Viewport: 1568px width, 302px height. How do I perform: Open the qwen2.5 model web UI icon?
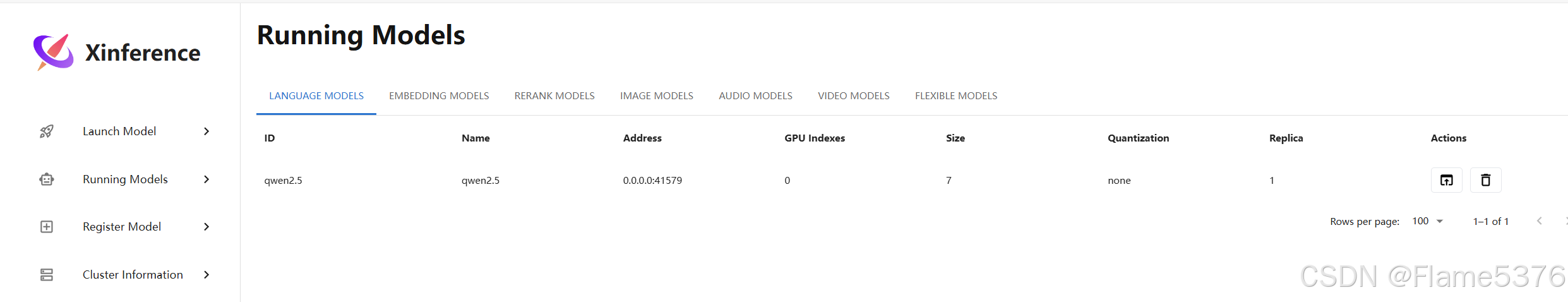(1446, 180)
